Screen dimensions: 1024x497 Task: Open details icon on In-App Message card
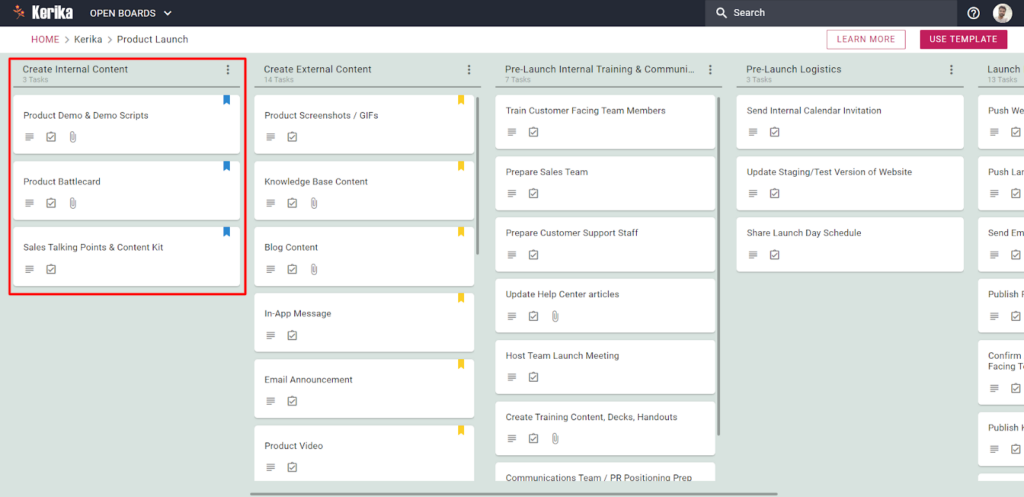270,335
